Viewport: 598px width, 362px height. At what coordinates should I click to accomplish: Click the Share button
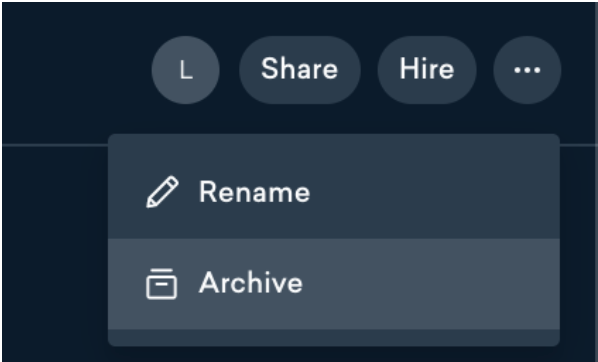click(300, 70)
